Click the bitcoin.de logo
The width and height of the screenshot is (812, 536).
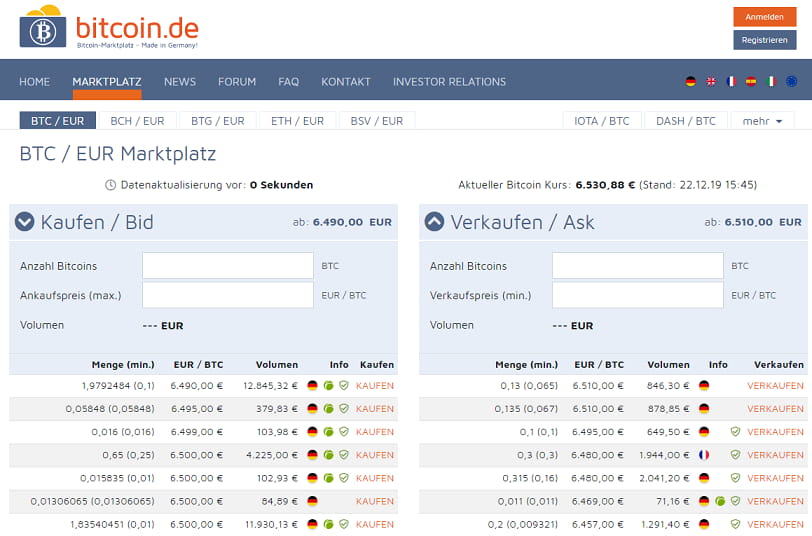click(x=109, y=27)
